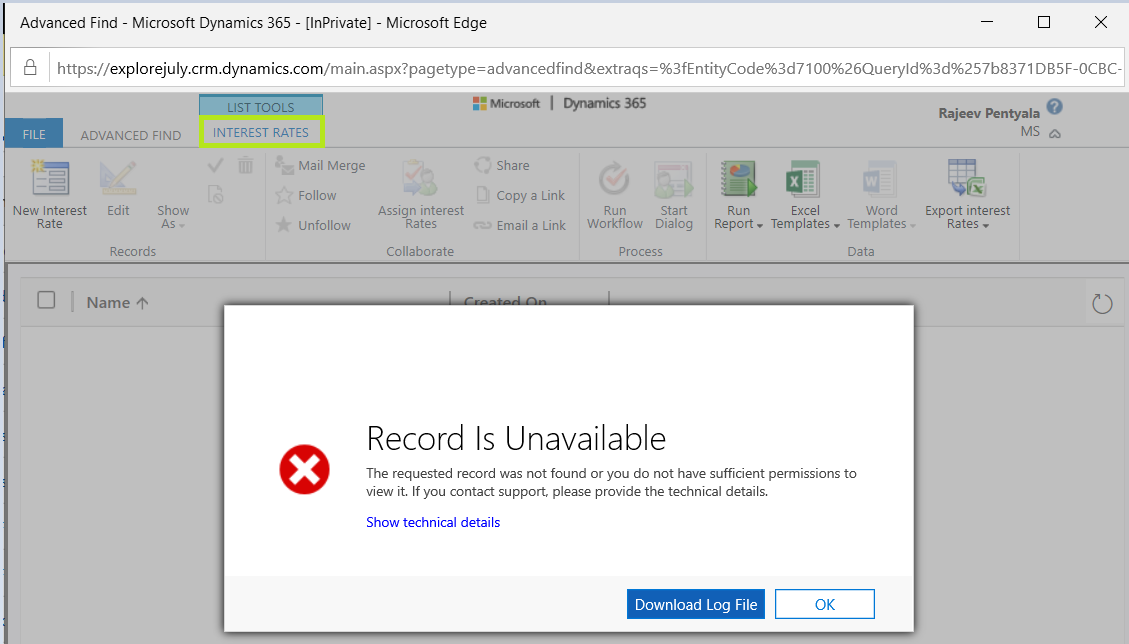Click the Microsoft logo in header
1129x644 pixels.
pyautogui.click(x=505, y=104)
